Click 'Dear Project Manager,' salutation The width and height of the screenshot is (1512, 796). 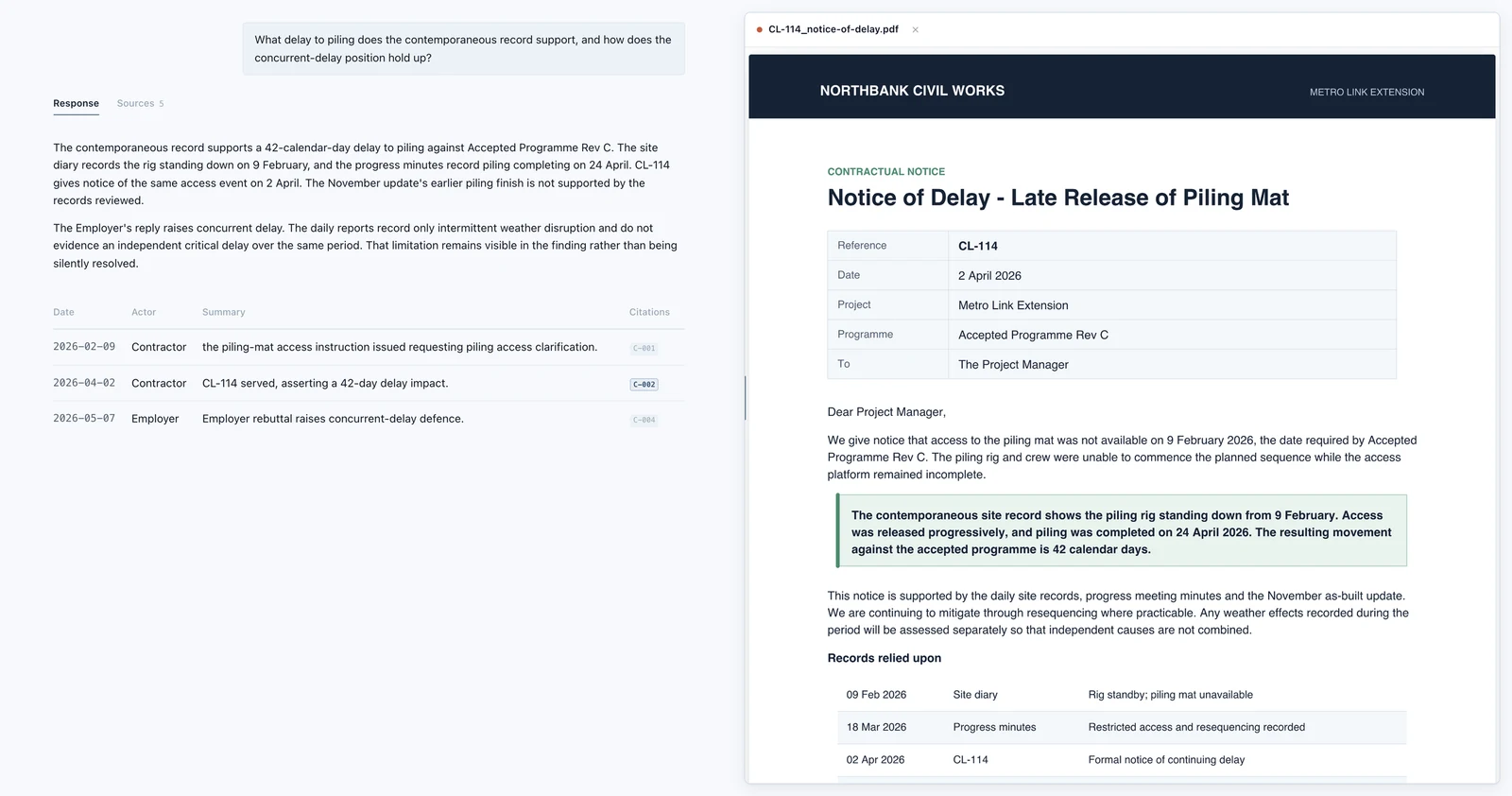[x=886, y=412]
